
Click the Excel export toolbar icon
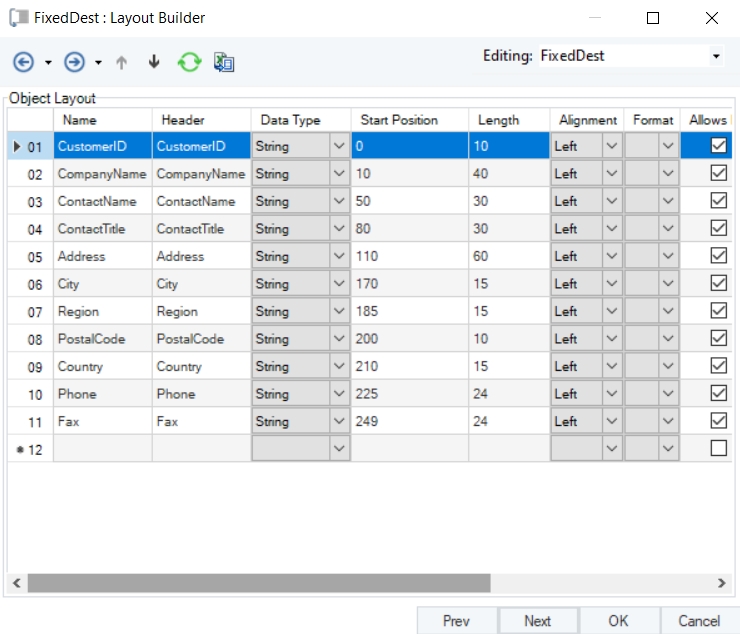224,62
